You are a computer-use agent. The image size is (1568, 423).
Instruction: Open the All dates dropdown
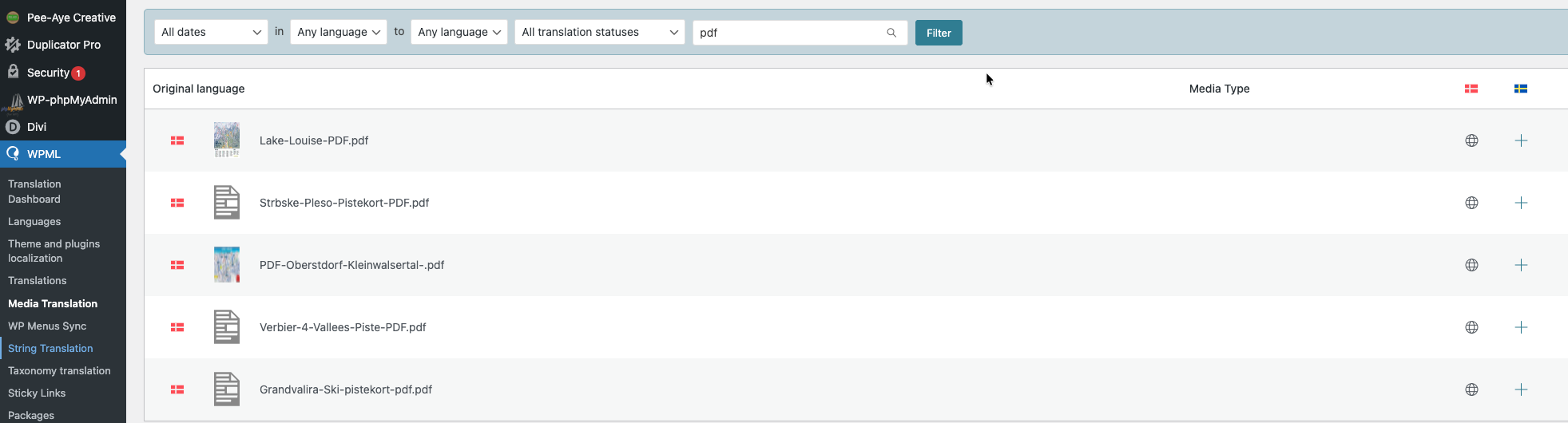[x=211, y=32]
